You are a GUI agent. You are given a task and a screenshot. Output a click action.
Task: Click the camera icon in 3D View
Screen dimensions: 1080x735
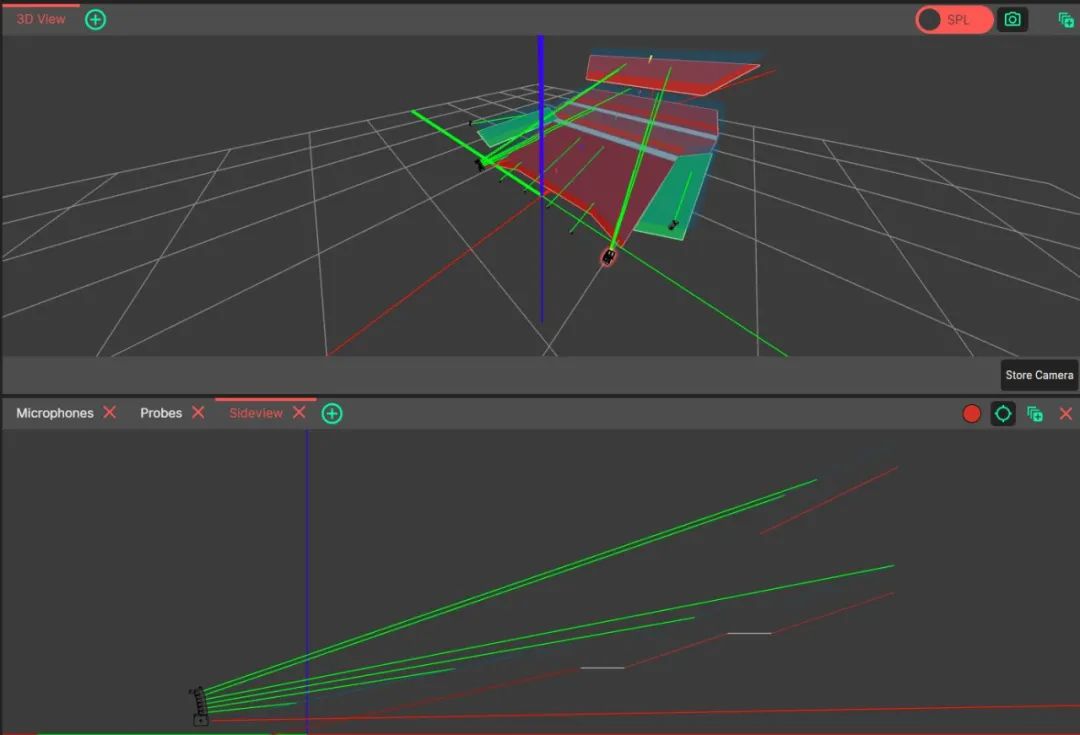(x=1013, y=20)
